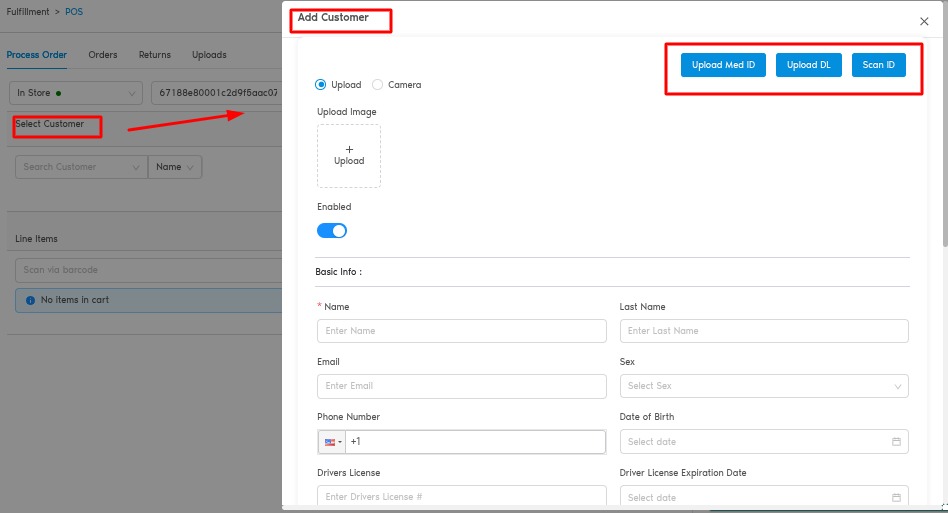Switch to the Uploads tab
The image size is (948, 513).
pyautogui.click(x=209, y=54)
